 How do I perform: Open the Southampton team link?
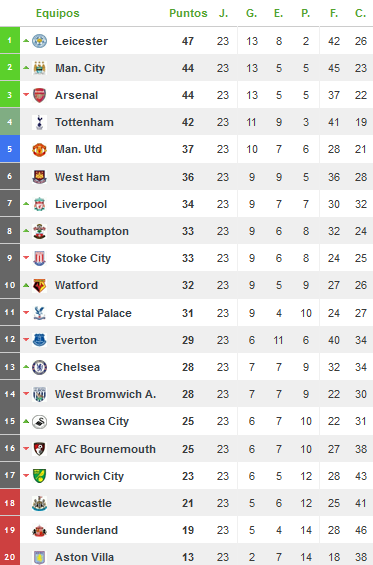click(92, 231)
